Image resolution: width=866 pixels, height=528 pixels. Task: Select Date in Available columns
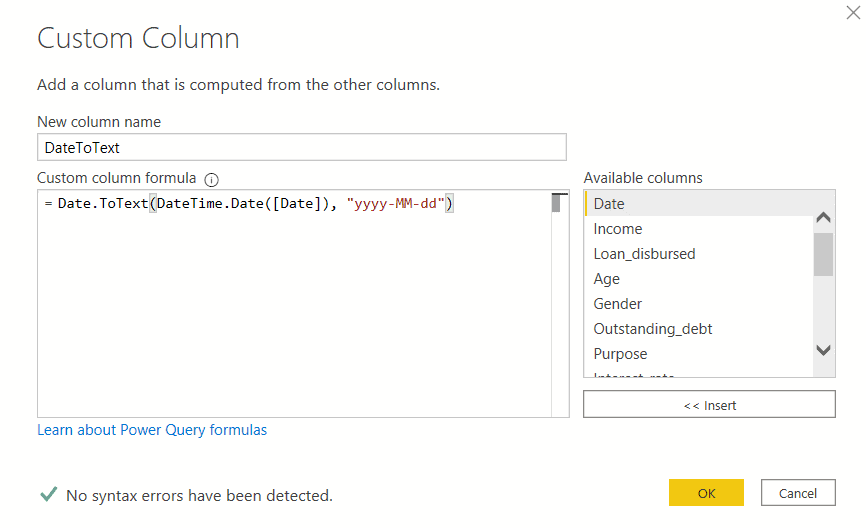(699, 204)
